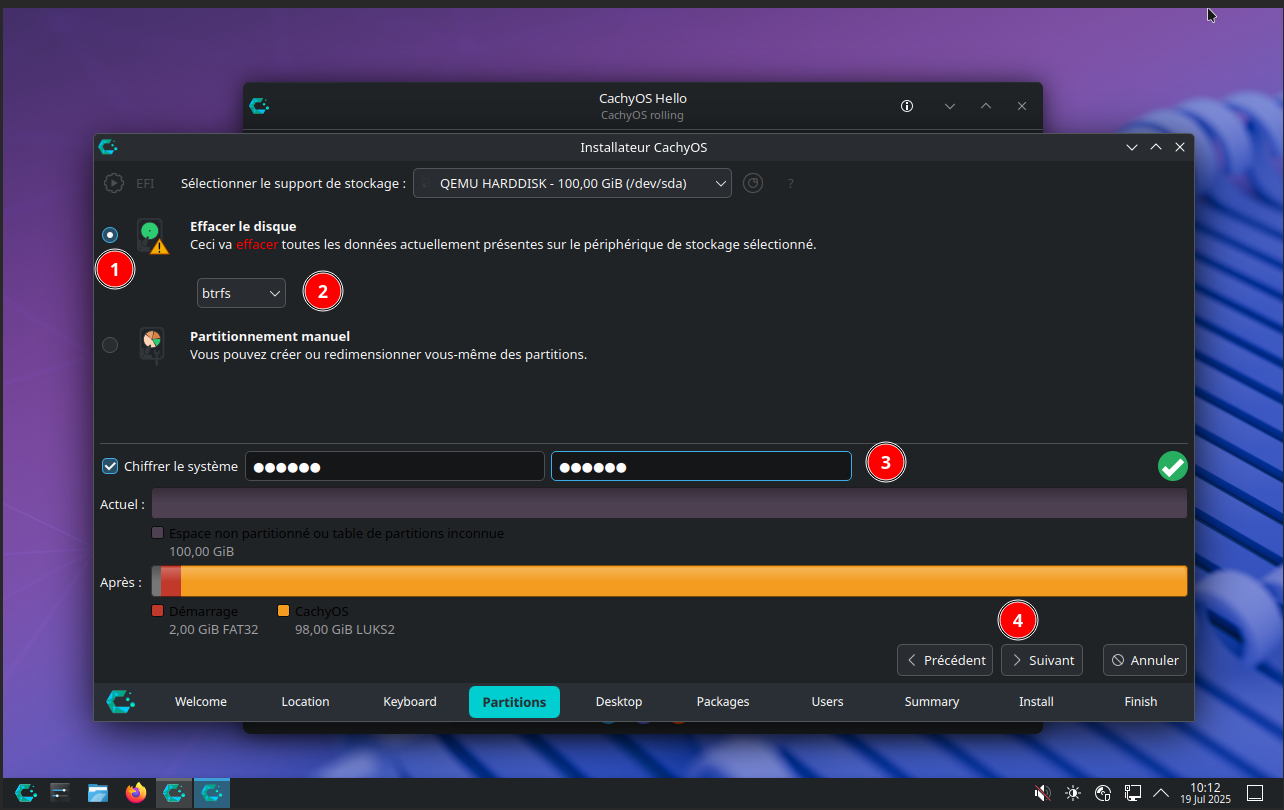
Task: Uncheck the Chiffrer le système checkbox
Action: (111, 466)
